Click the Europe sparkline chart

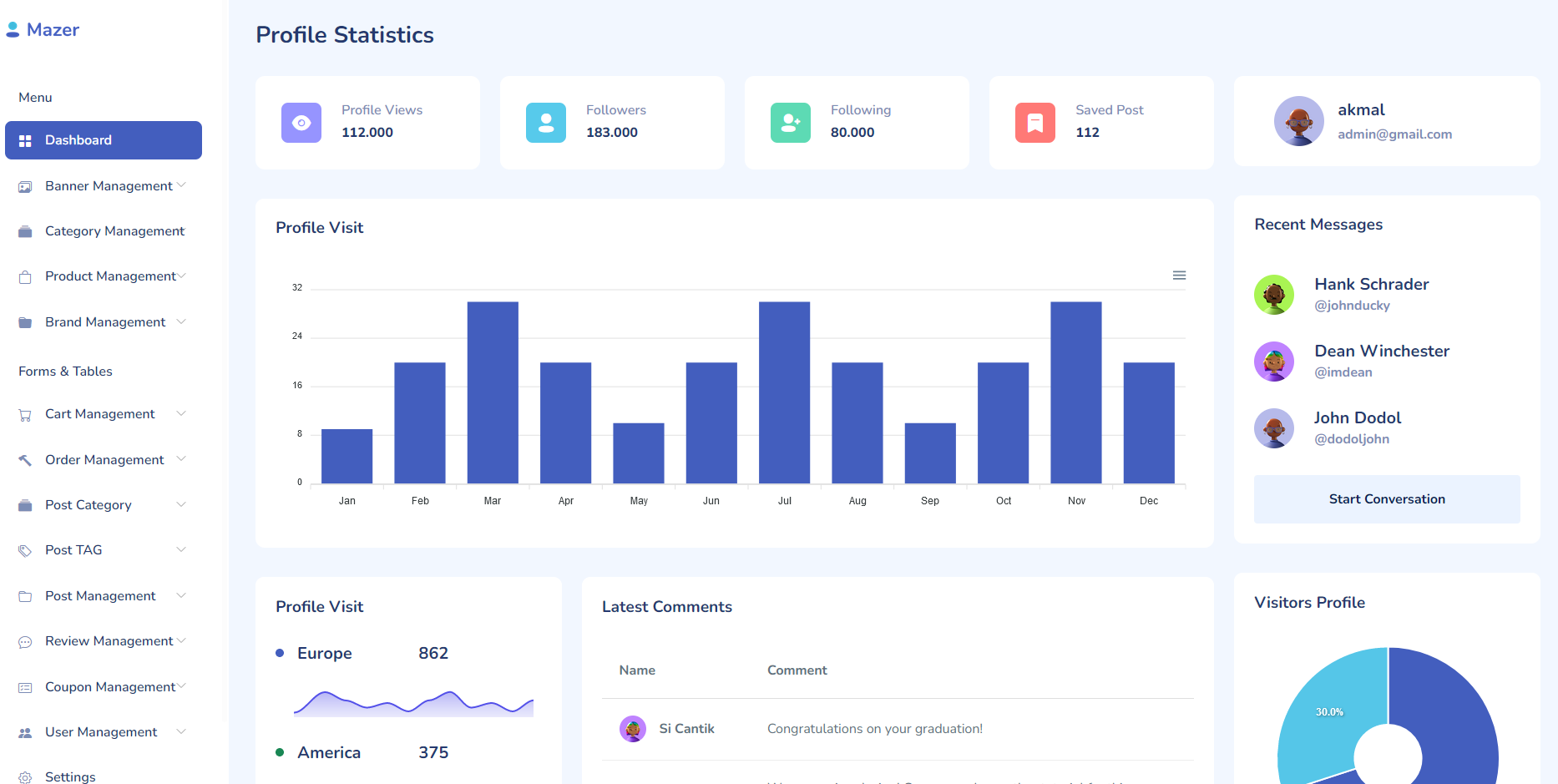[x=413, y=704]
